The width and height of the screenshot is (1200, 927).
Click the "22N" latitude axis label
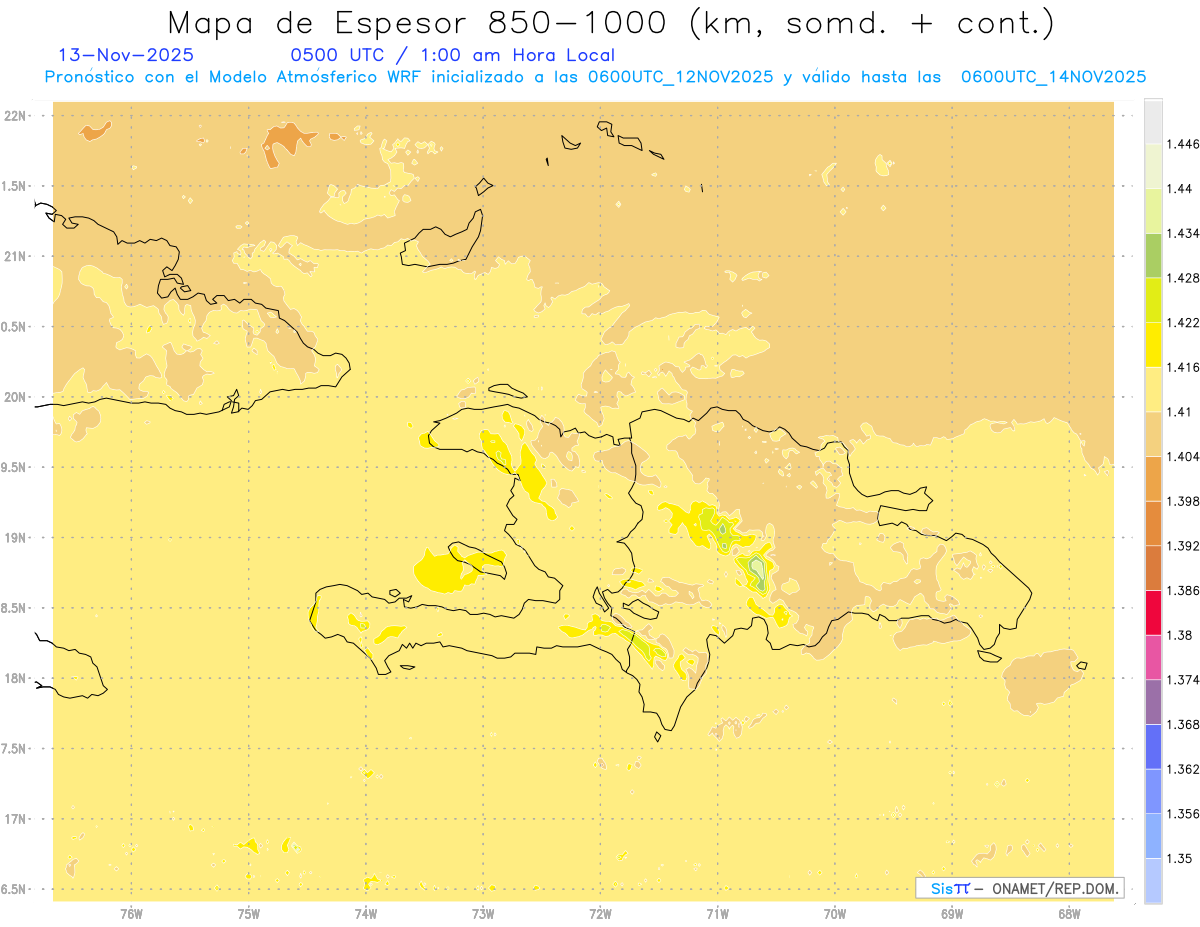coord(16,115)
